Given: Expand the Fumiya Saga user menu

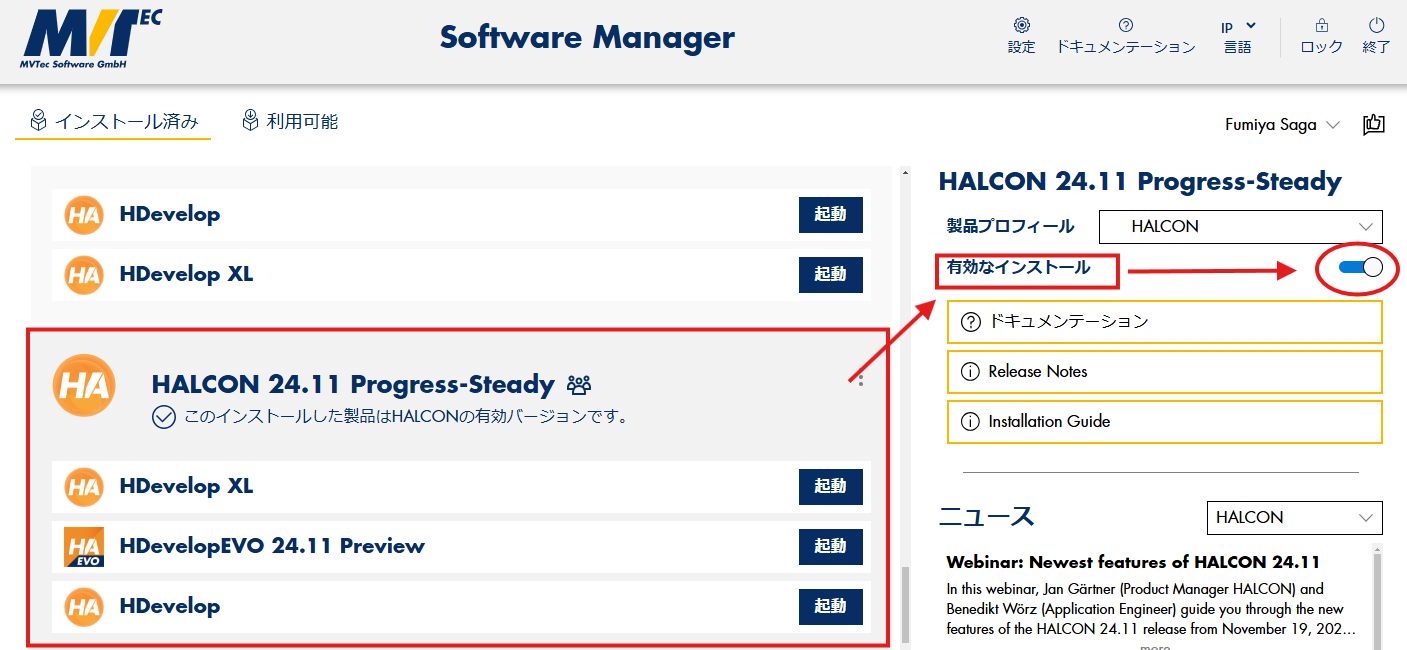Looking at the screenshot, I should (x=1282, y=125).
